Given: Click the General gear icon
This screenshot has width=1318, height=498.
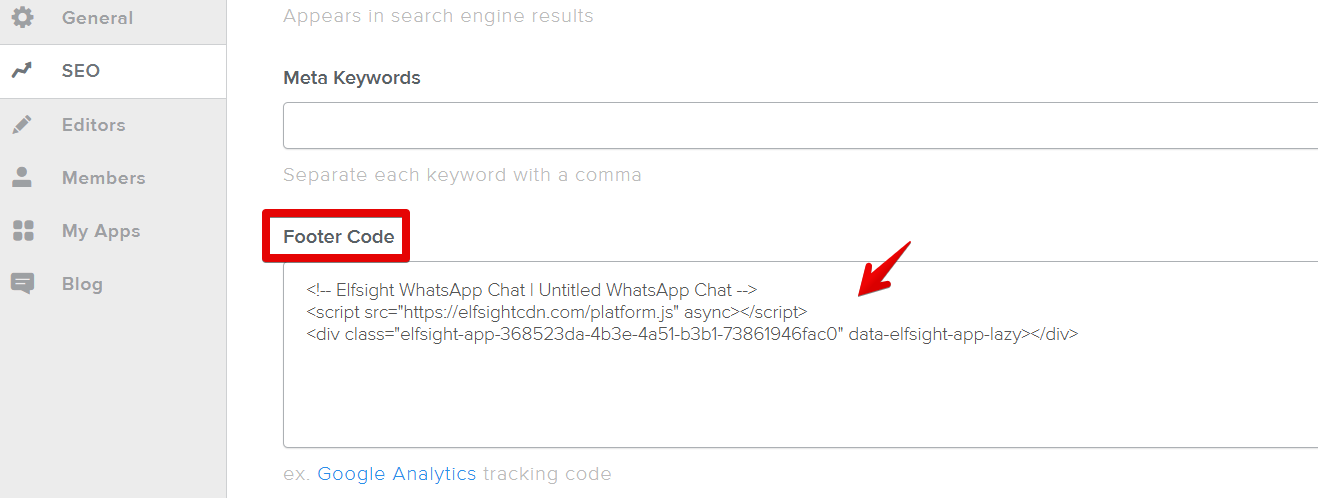Looking at the screenshot, I should coord(22,18).
